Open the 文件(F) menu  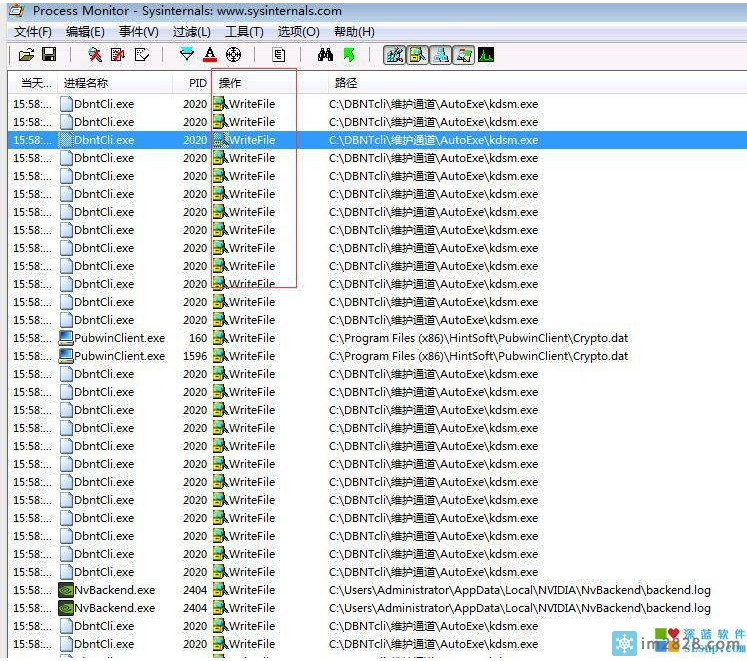[x=33, y=32]
